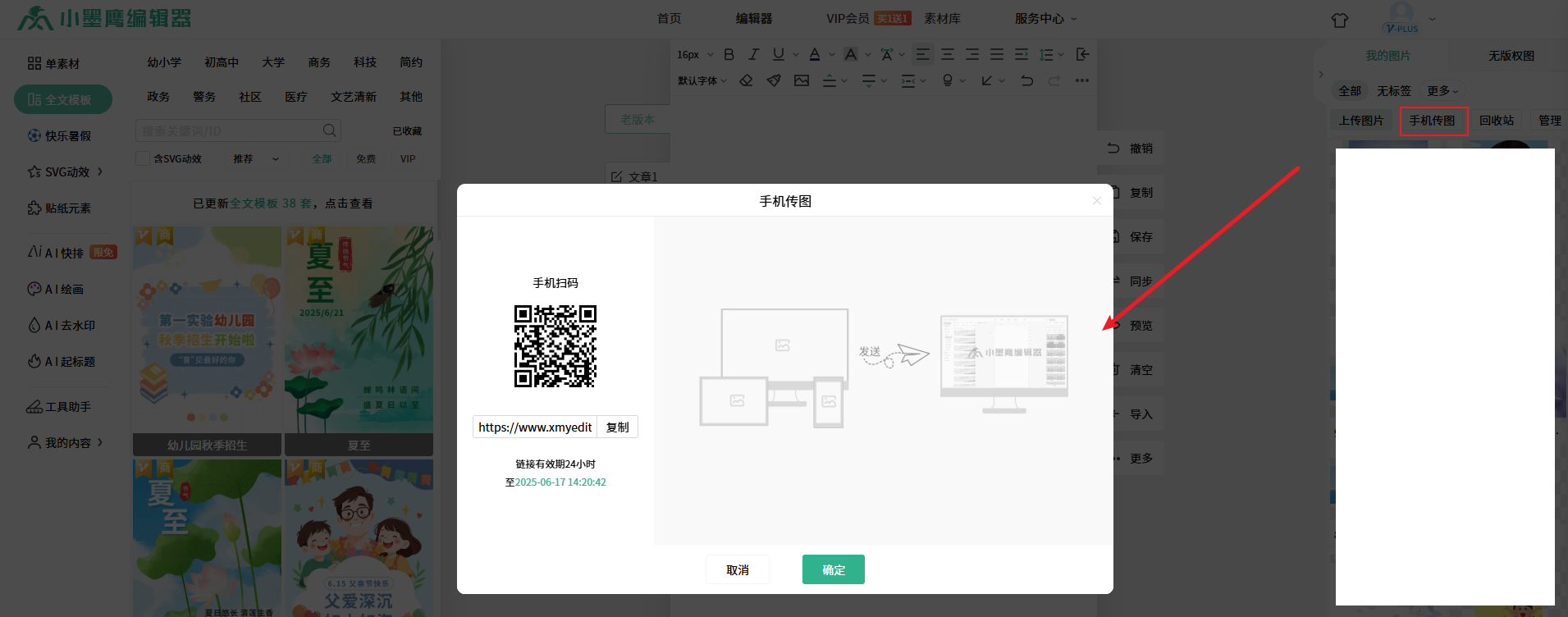The width and height of the screenshot is (1568, 617).
Task: Align text right in toolbar
Action: click(972, 54)
